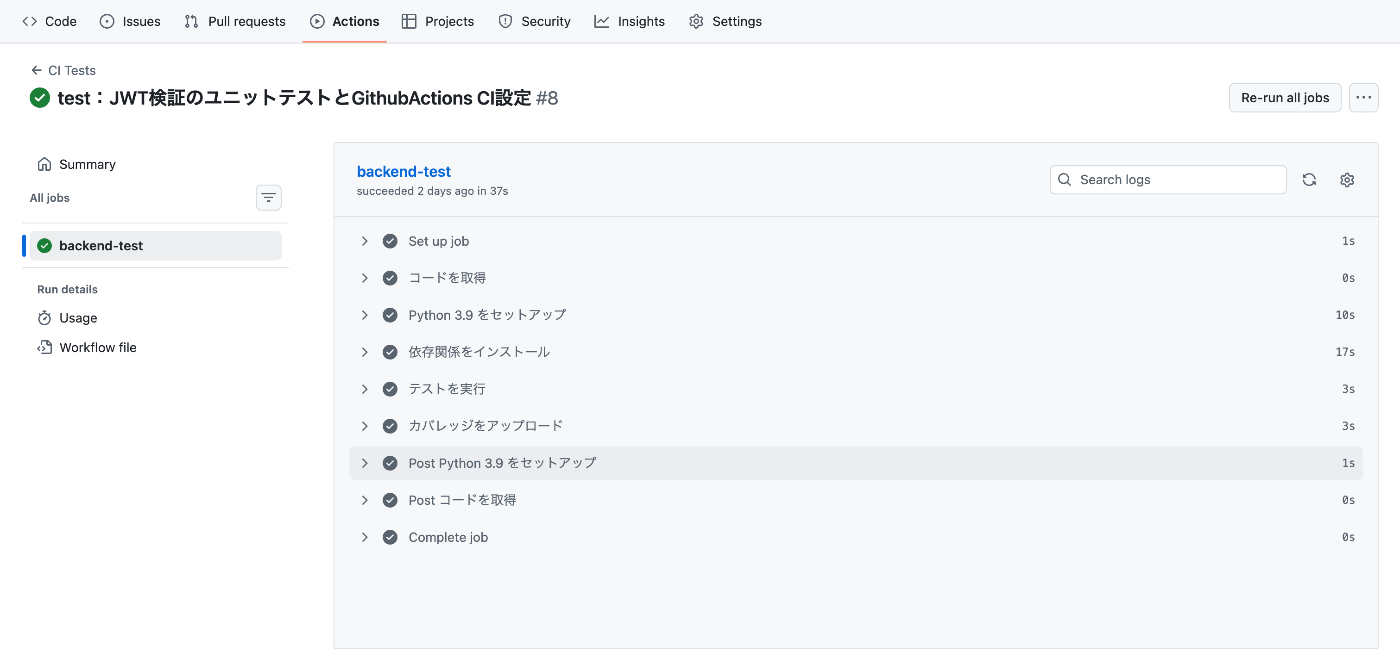Viewport: 1400px width, 670px height.
Task: Expand the カバレッジをアップロード step
Action: click(365, 426)
